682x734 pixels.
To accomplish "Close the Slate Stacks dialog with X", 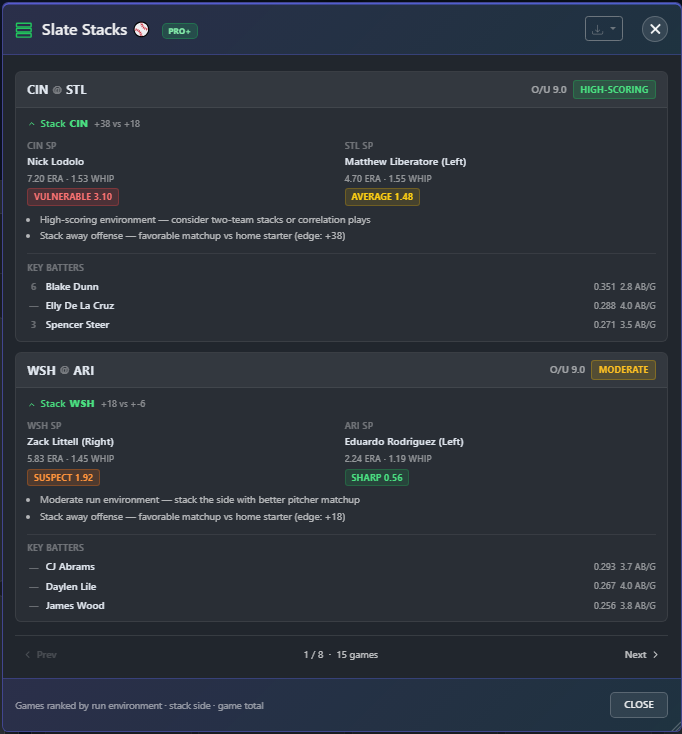I will tap(654, 29).
